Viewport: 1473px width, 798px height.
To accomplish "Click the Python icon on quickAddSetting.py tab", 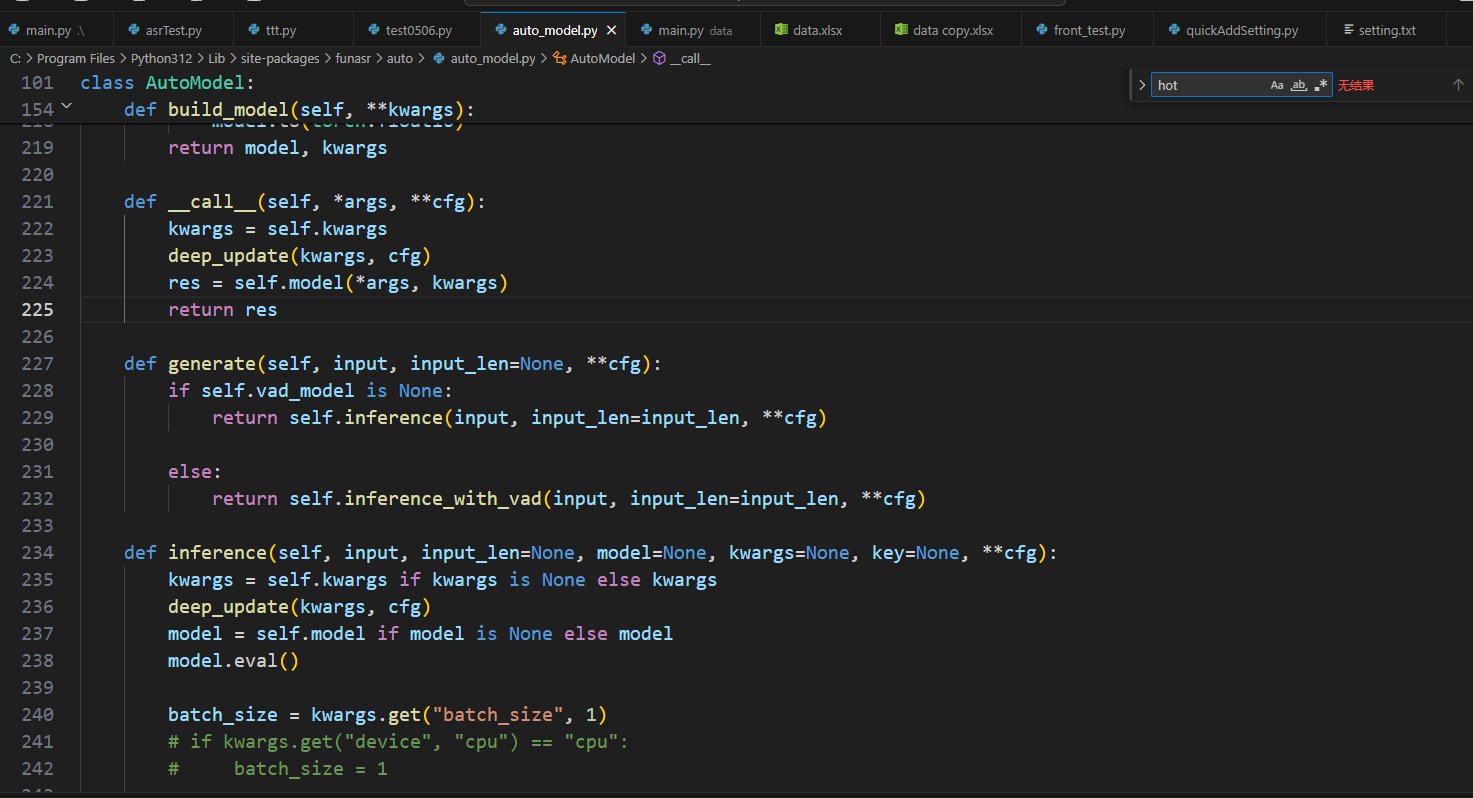I will point(1174,30).
